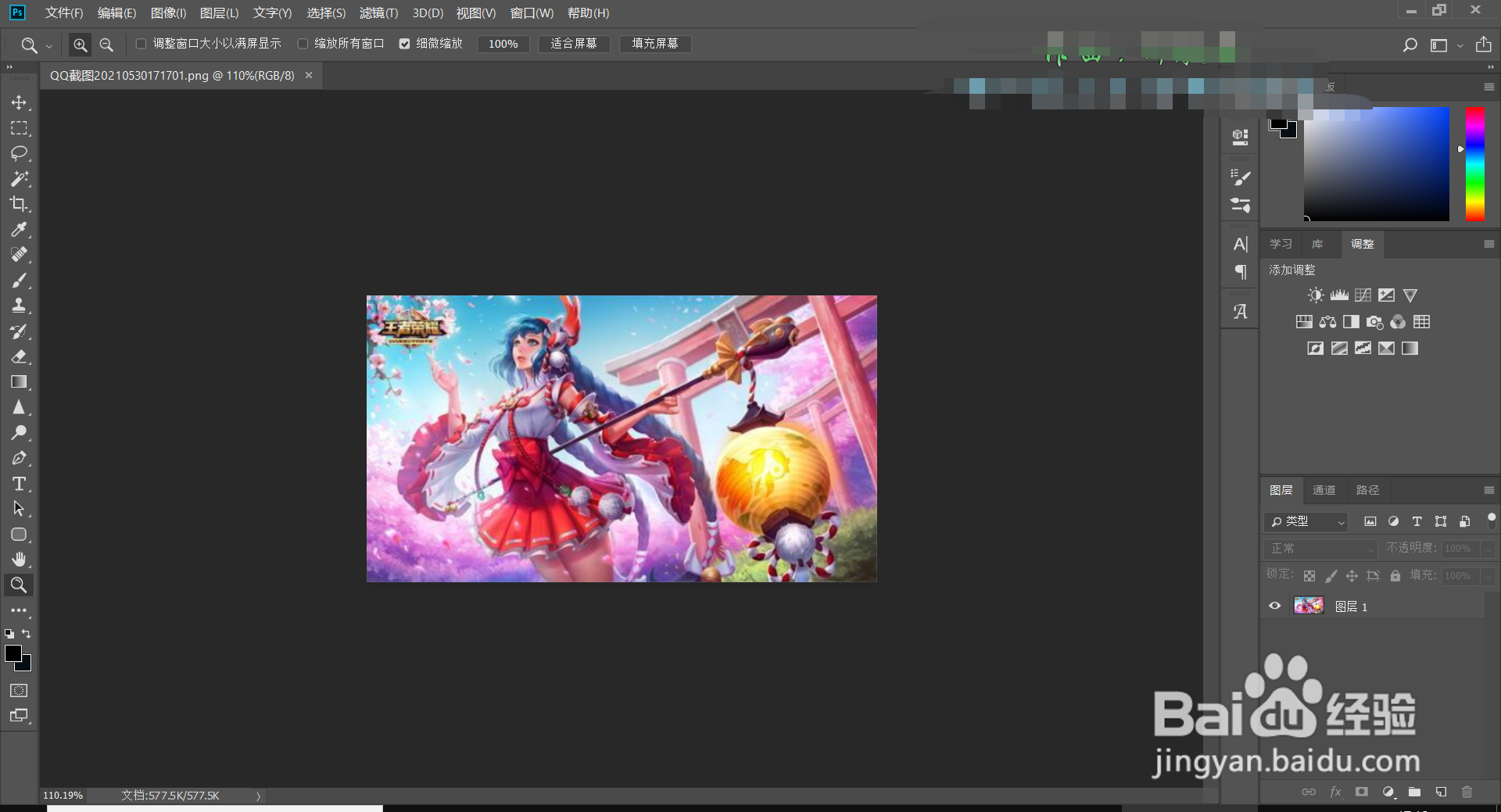Select the Move tool
Viewport: 1501px width, 812px height.
(x=19, y=102)
